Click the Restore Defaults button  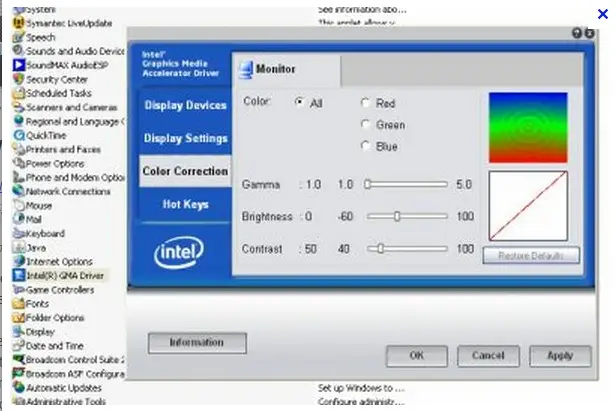[x=531, y=256]
